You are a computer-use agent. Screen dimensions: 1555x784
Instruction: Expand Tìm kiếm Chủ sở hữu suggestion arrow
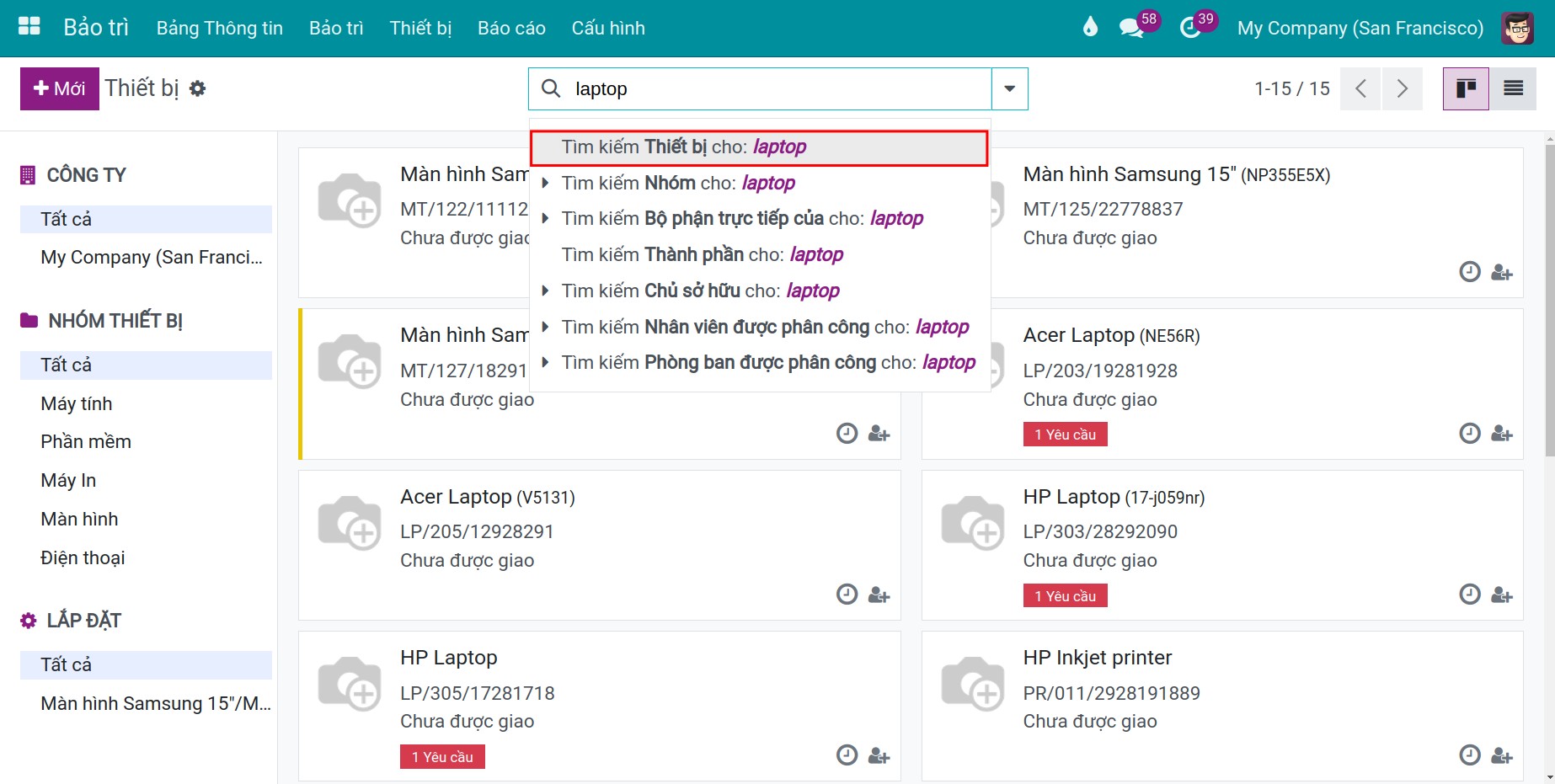pyautogui.click(x=545, y=291)
